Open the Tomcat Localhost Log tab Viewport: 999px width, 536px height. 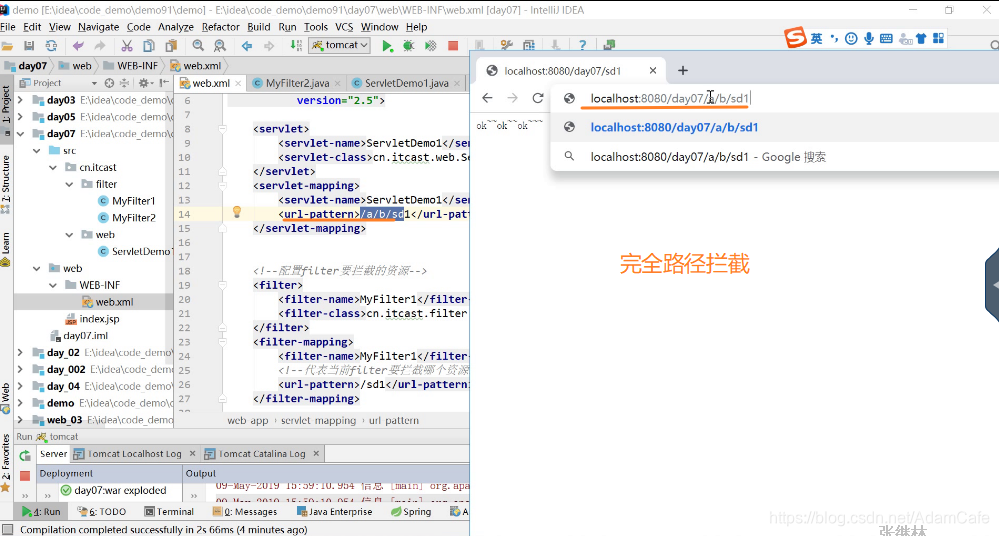pos(134,454)
